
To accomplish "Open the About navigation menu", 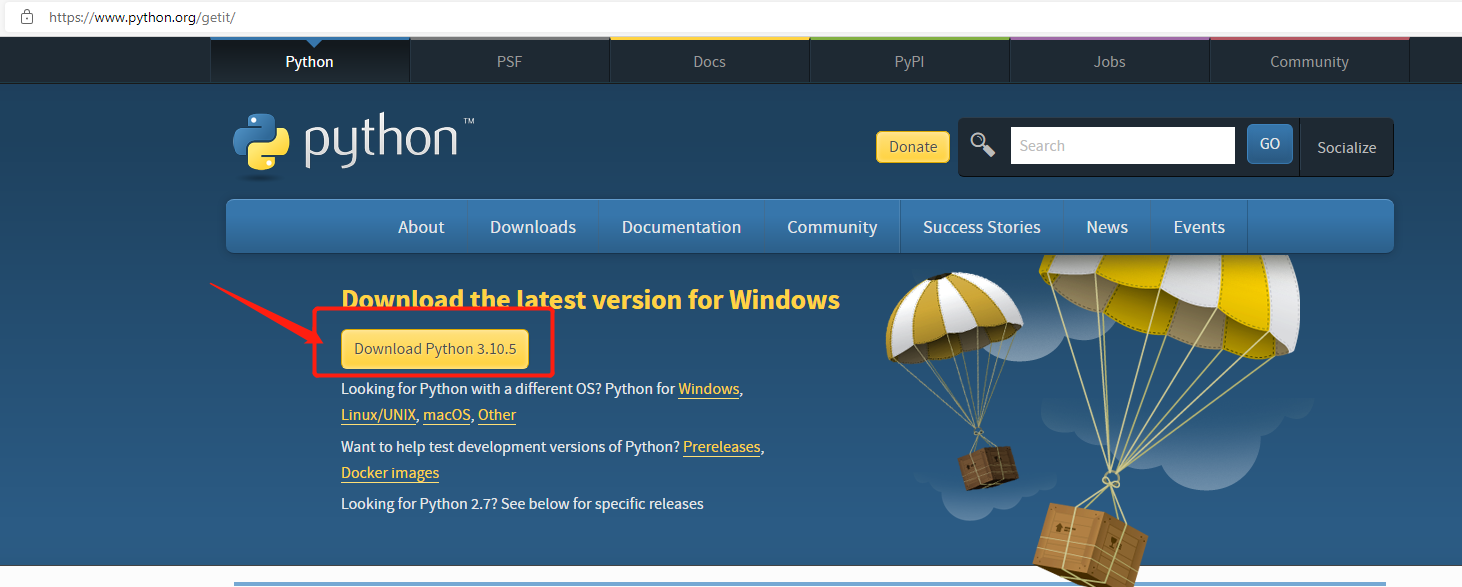I will (x=421, y=227).
